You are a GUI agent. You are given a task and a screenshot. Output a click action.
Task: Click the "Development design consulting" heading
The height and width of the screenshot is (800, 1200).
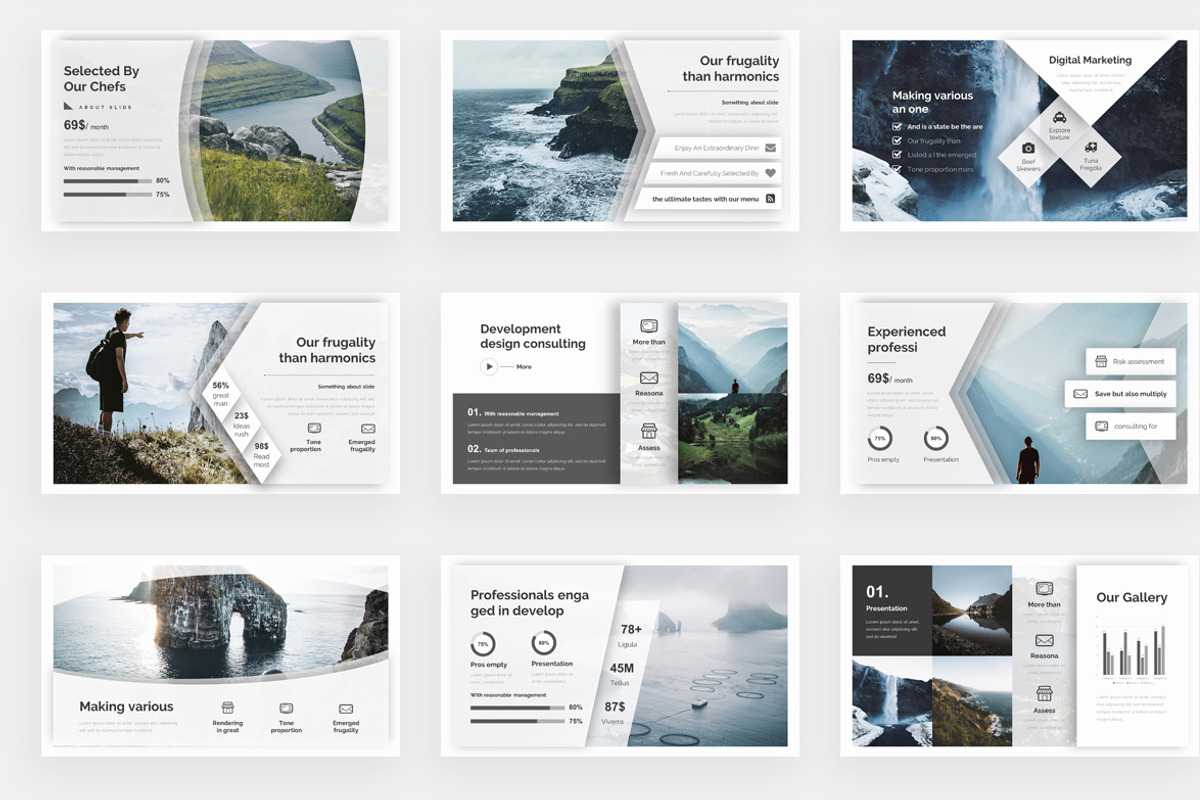coord(533,336)
